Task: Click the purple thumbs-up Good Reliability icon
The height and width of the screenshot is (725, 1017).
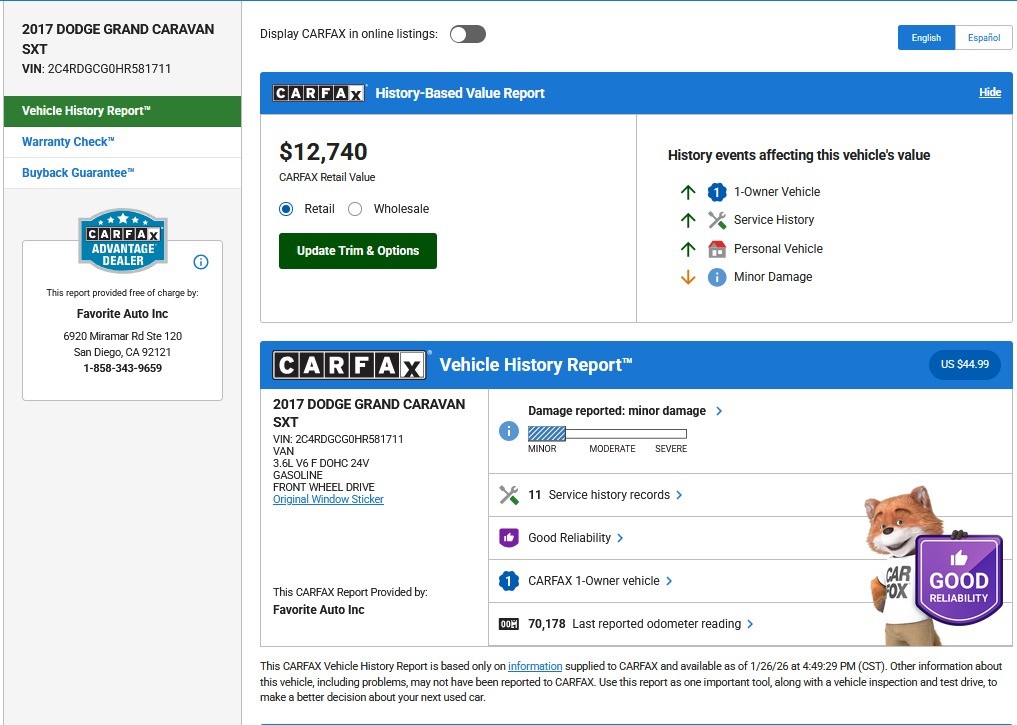Action: (x=509, y=538)
